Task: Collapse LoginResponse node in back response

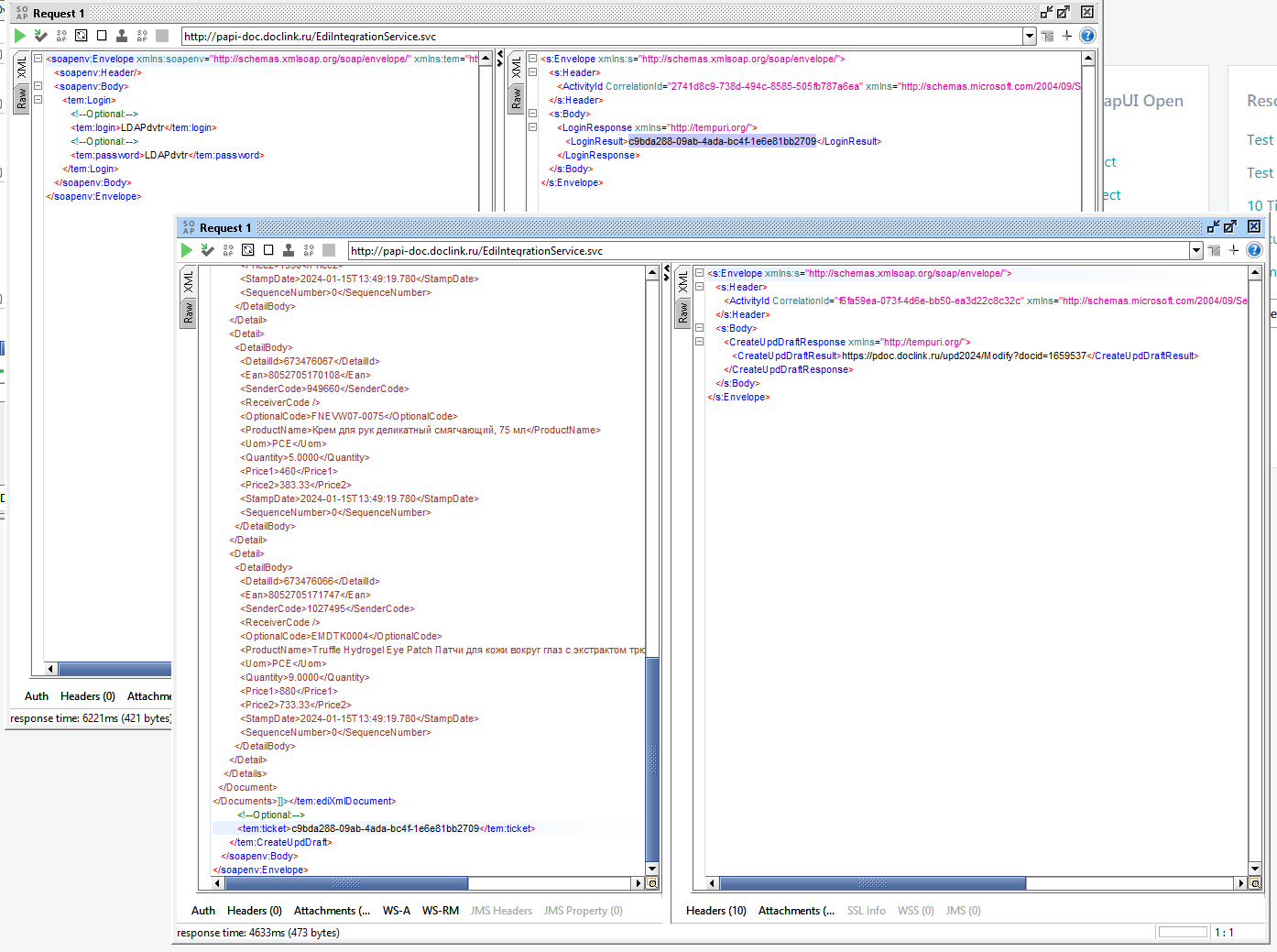Action: (x=532, y=127)
